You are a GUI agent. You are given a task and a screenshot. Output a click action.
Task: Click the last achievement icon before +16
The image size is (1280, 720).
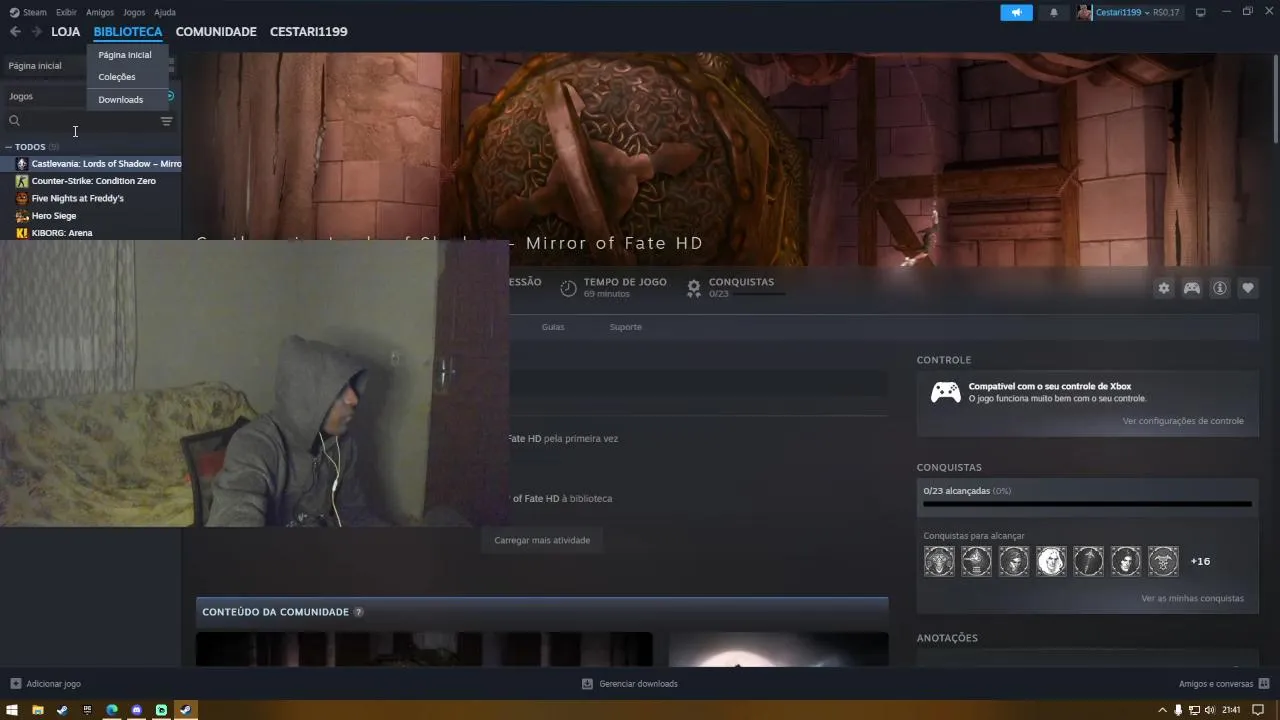click(x=1163, y=561)
